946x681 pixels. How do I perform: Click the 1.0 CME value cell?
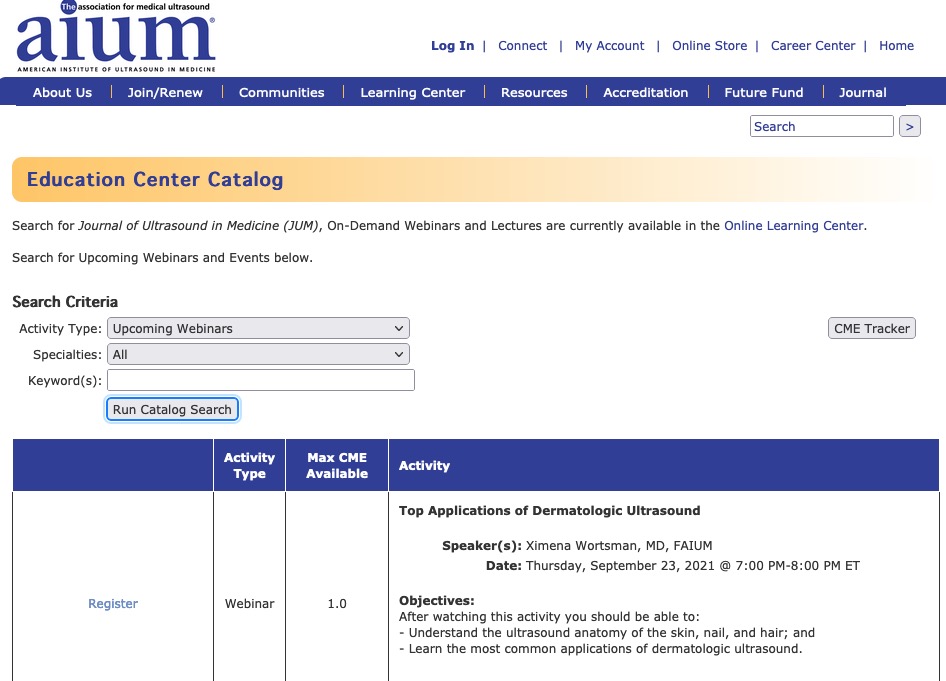(337, 603)
